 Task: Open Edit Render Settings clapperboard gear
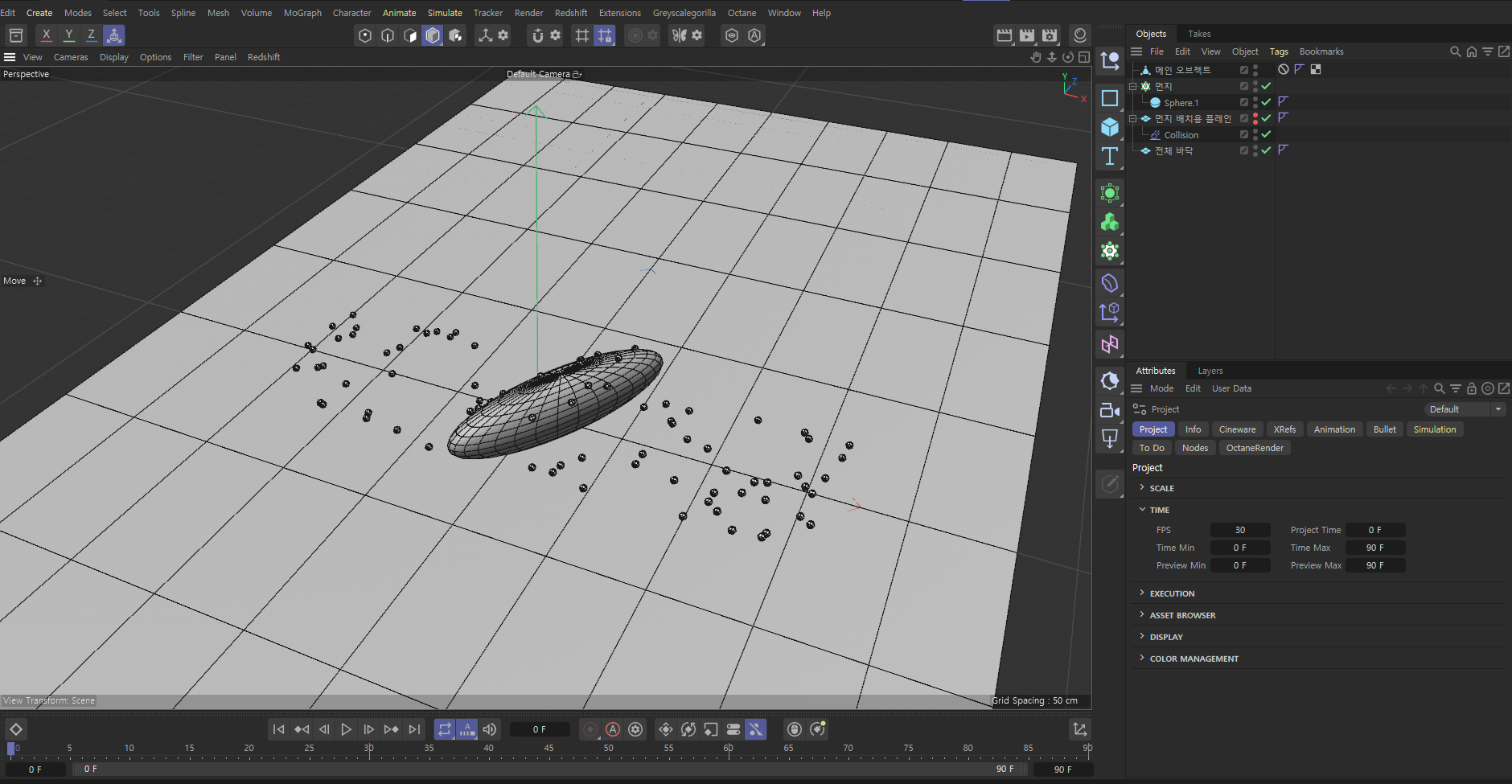click(x=1050, y=35)
